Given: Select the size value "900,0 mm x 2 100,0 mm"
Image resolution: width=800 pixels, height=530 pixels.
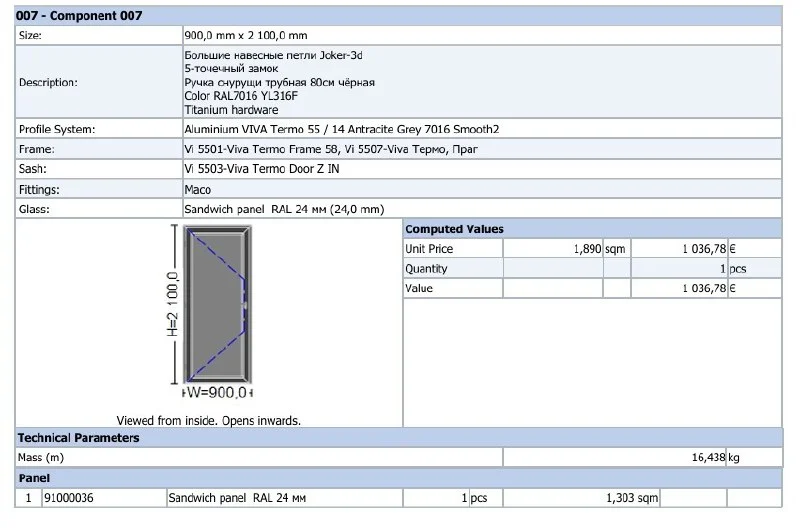Looking at the screenshot, I should (x=246, y=35).
